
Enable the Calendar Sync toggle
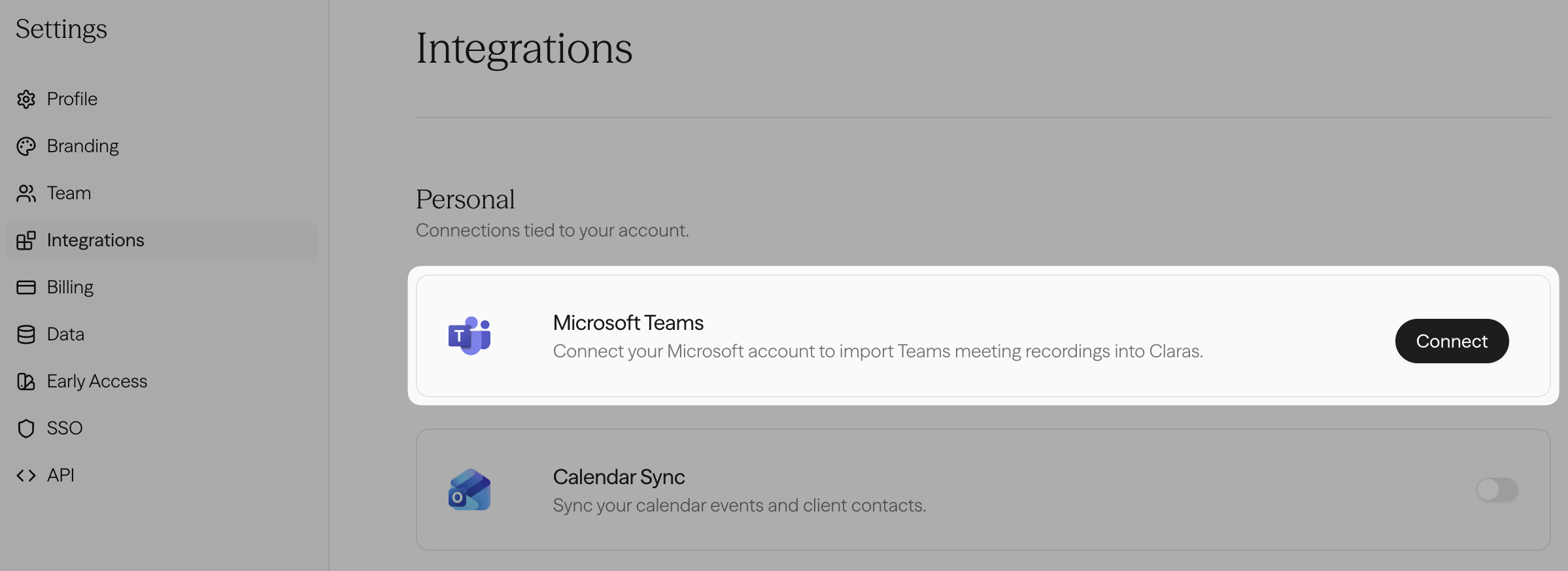pyautogui.click(x=1497, y=489)
